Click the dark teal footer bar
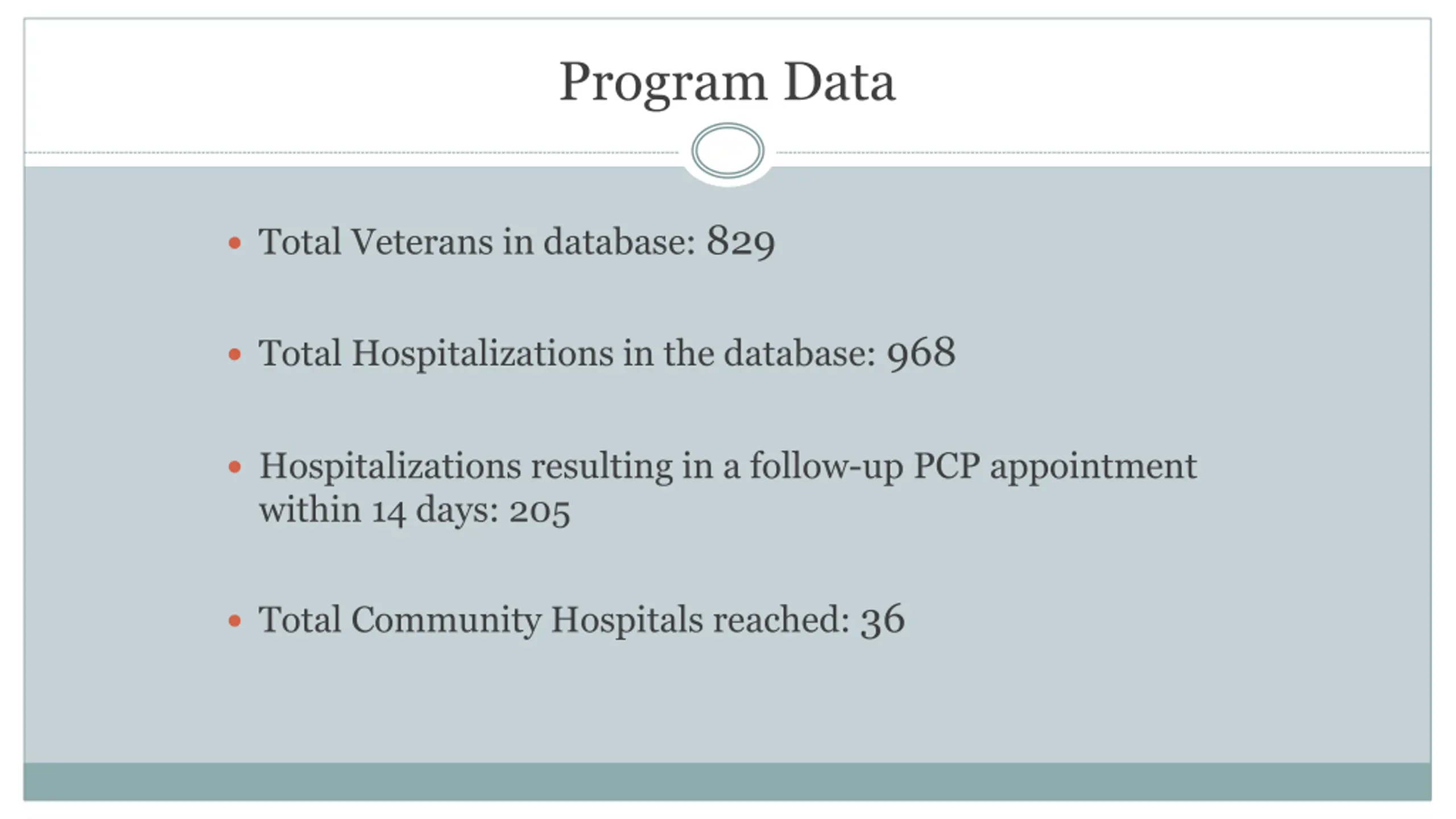The height and width of the screenshot is (819, 1456). (727, 781)
